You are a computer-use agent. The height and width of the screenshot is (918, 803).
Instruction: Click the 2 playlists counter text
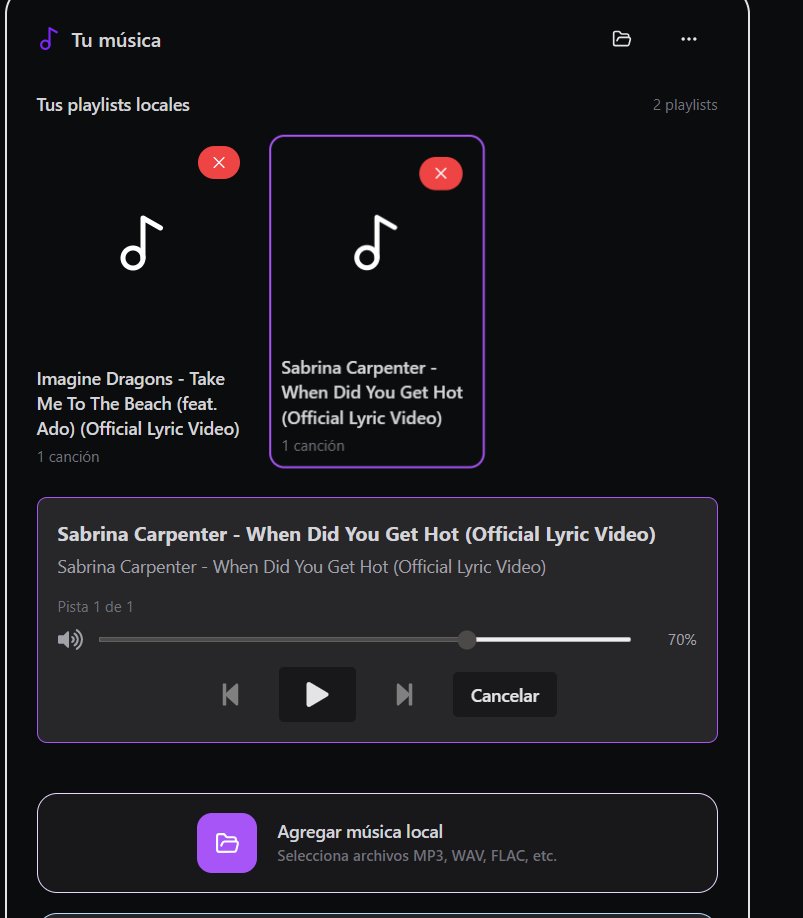coord(685,105)
